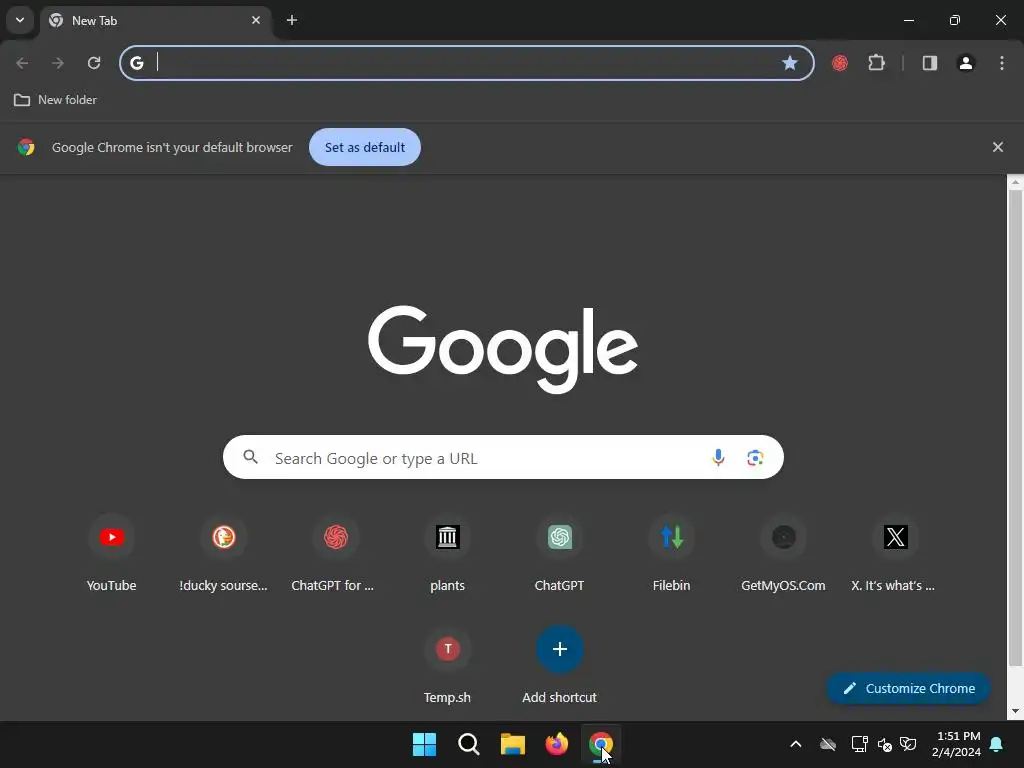Click the search magnifier in the search box

pos(251,457)
